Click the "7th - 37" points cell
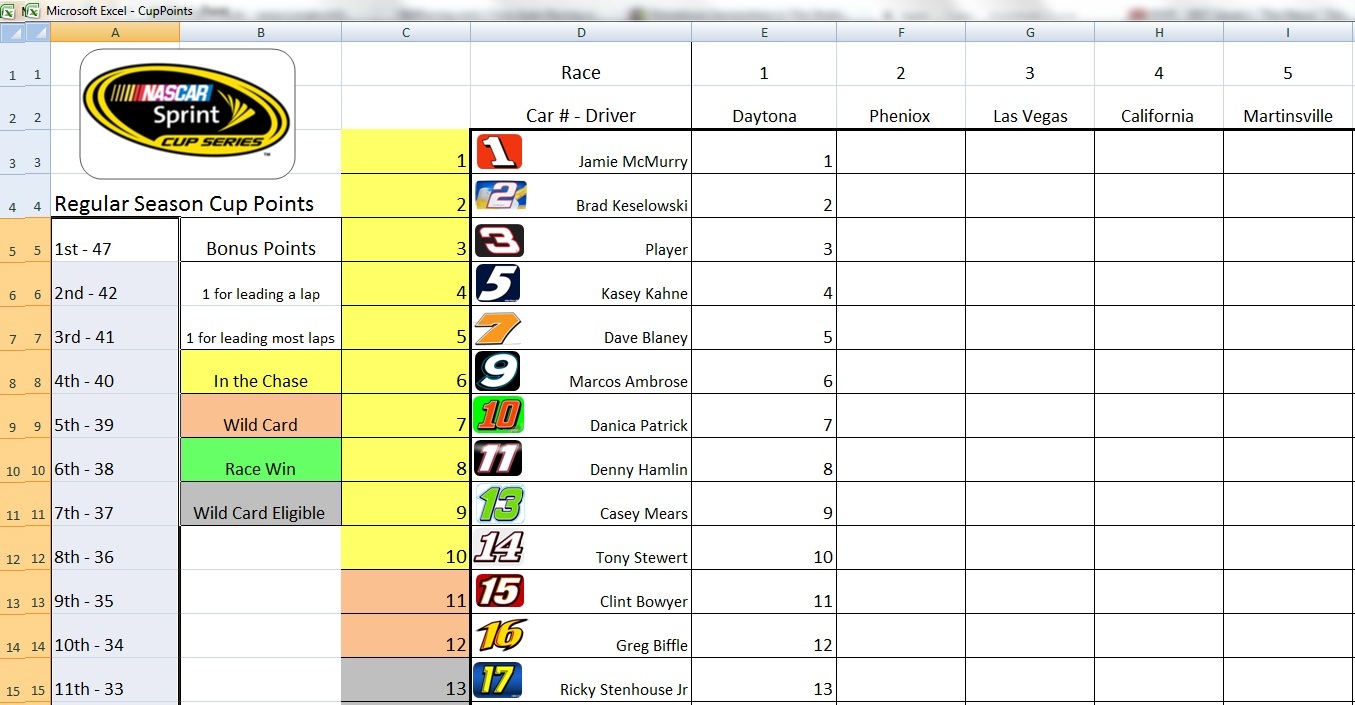1355x705 pixels. [x=116, y=504]
